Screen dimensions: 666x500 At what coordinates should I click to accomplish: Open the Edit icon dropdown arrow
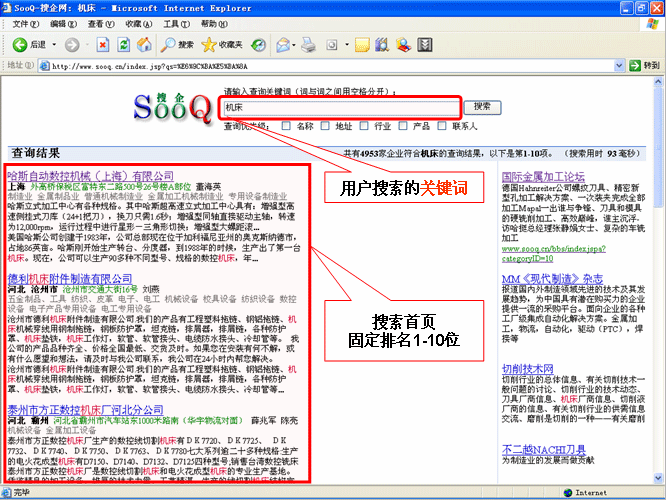[x=347, y=45]
